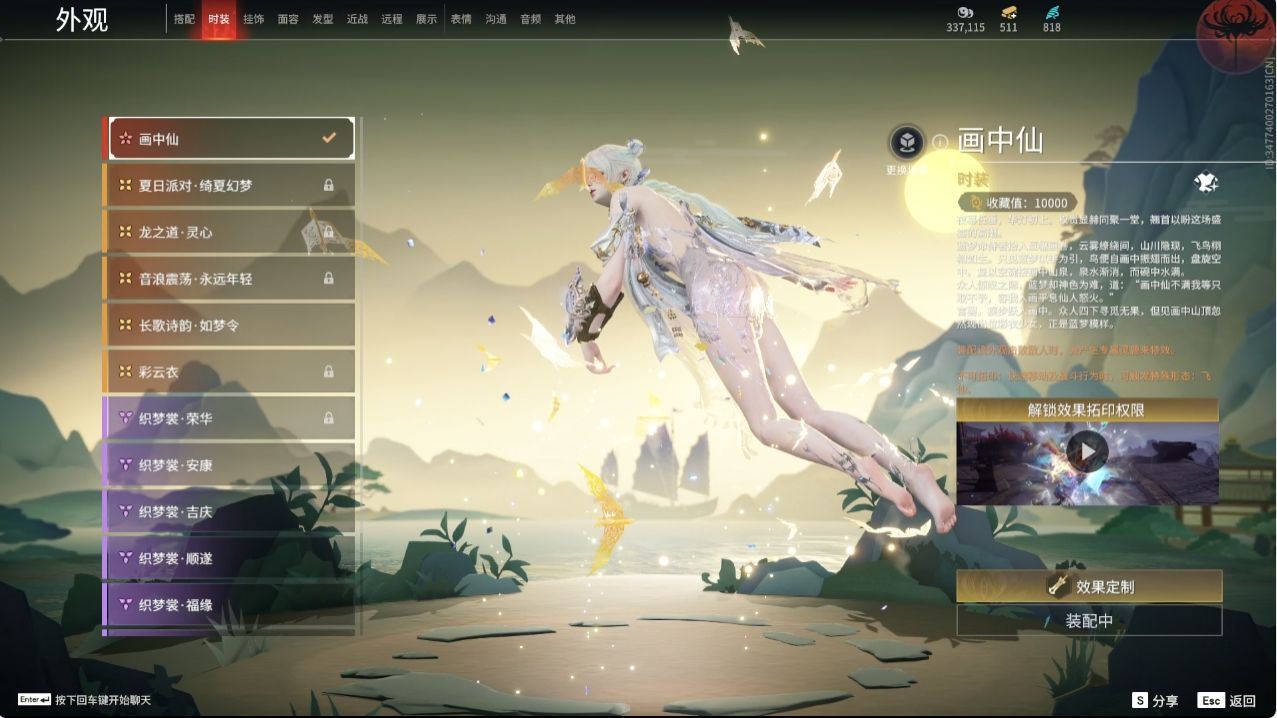Image resolution: width=1277 pixels, height=718 pixels.
Task: Click the equipped checkmark on 画中仙
Action: point(328,139)
